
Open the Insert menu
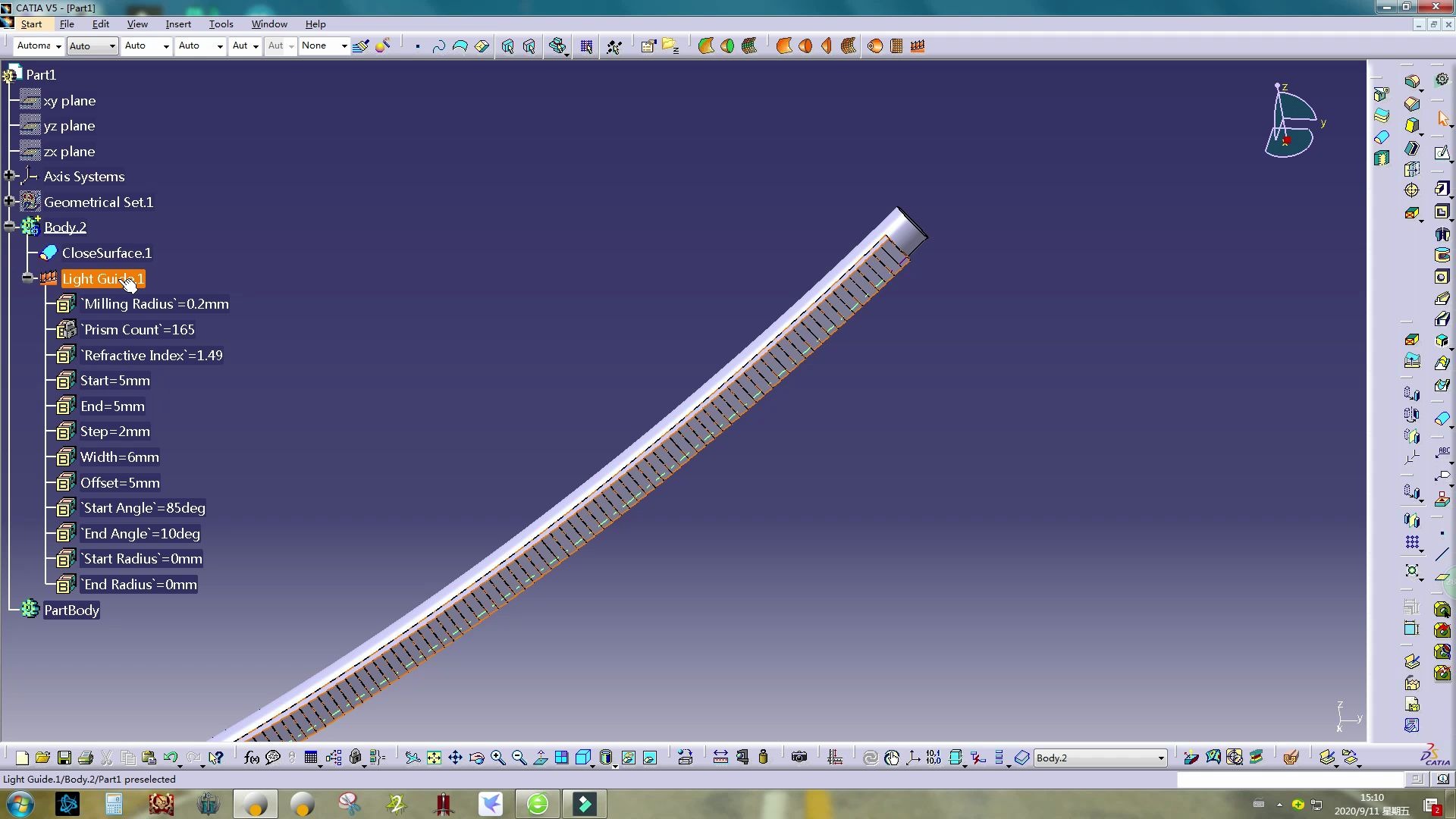(178, 24)
